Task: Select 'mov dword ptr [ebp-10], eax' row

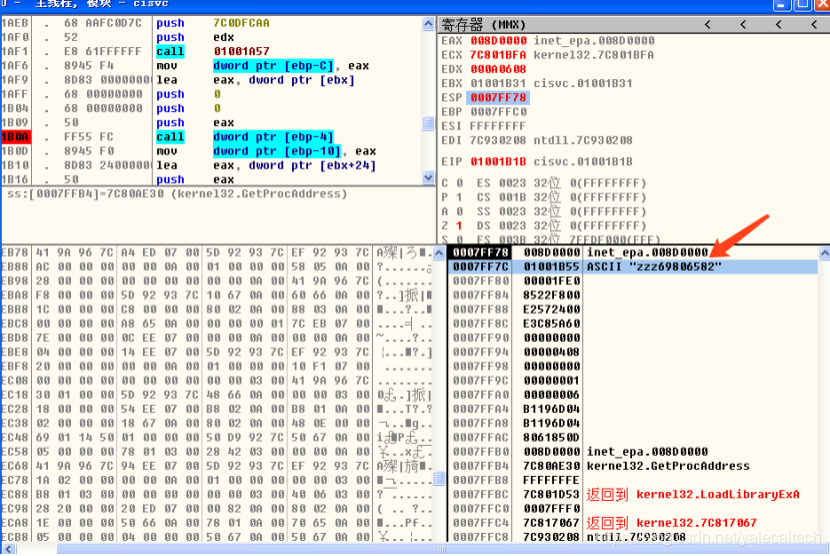Action: coord(212,151)
